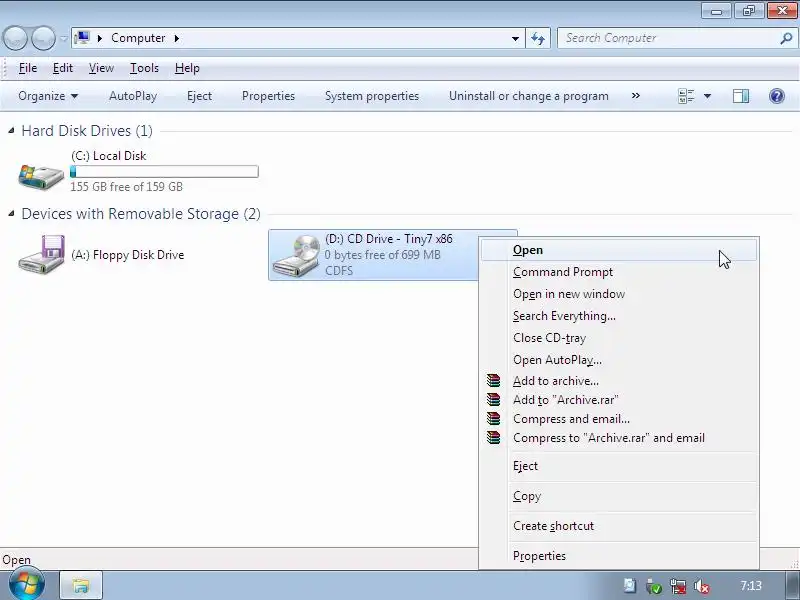Screen dimensions: 800x600
Task: Click the change view icon
Action: (686, 96)
